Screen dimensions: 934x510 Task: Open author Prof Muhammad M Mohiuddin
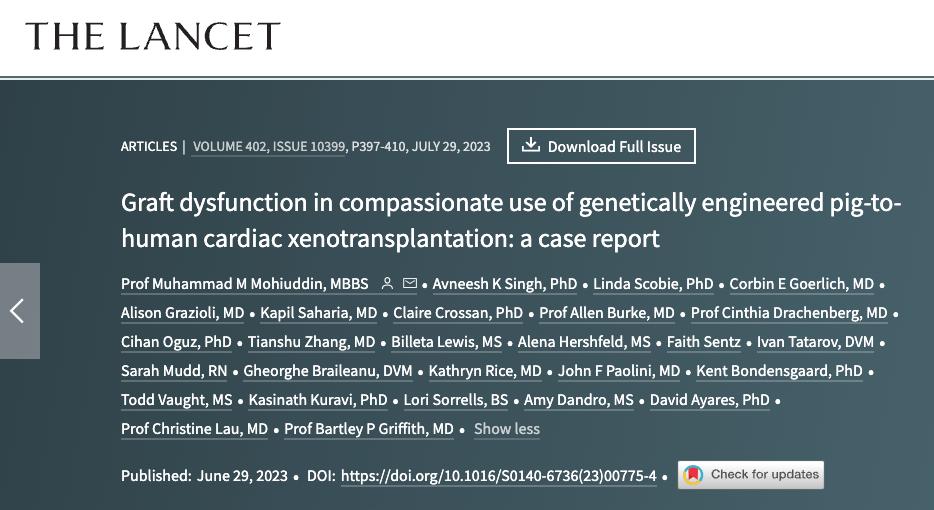pyautogui.click(x=245, y=284)
